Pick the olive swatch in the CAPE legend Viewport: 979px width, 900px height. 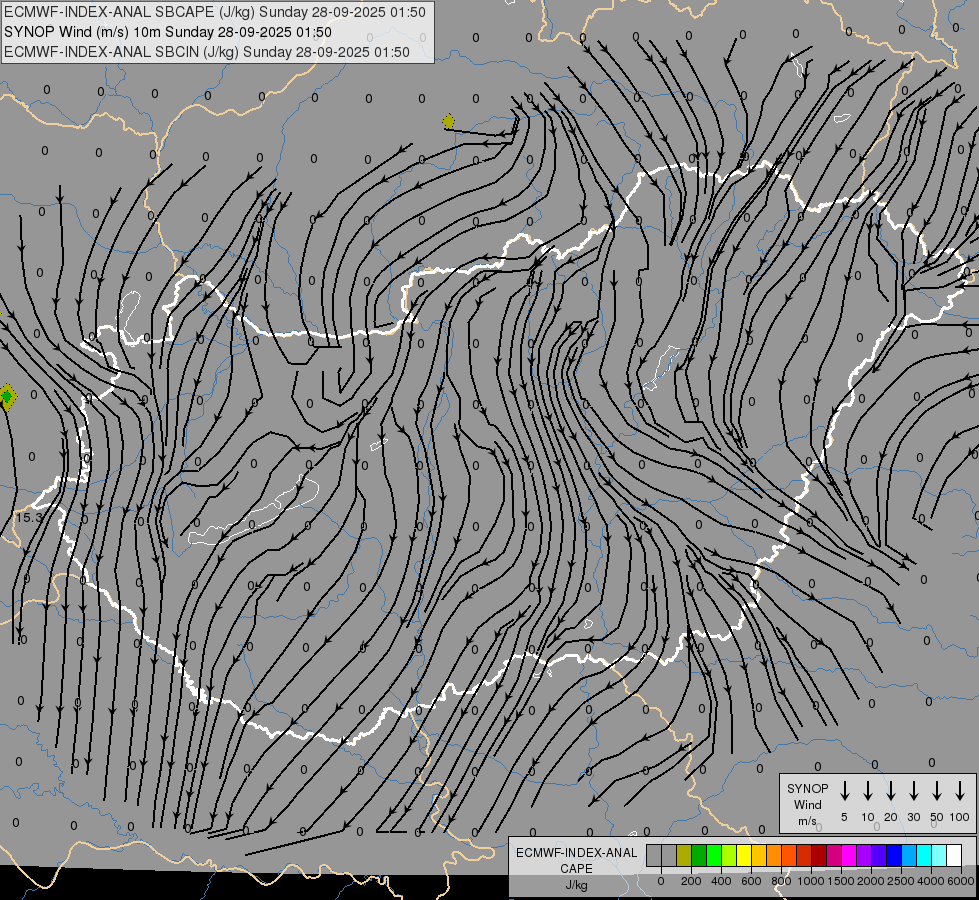pos(684,855)
